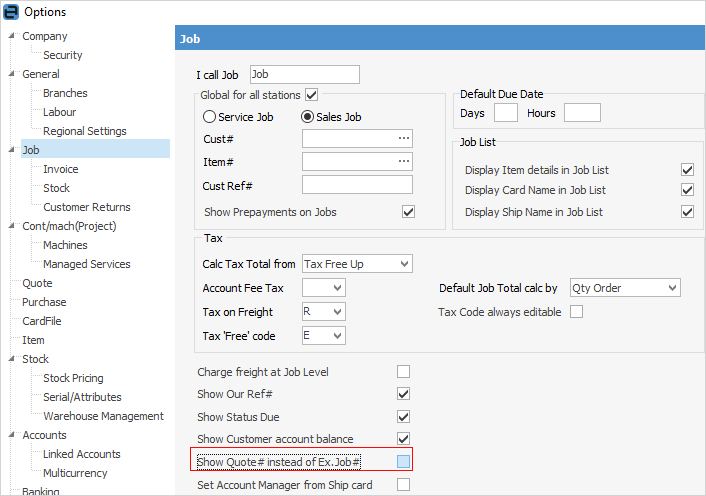Click the Options window app icon

pos(10,11)
